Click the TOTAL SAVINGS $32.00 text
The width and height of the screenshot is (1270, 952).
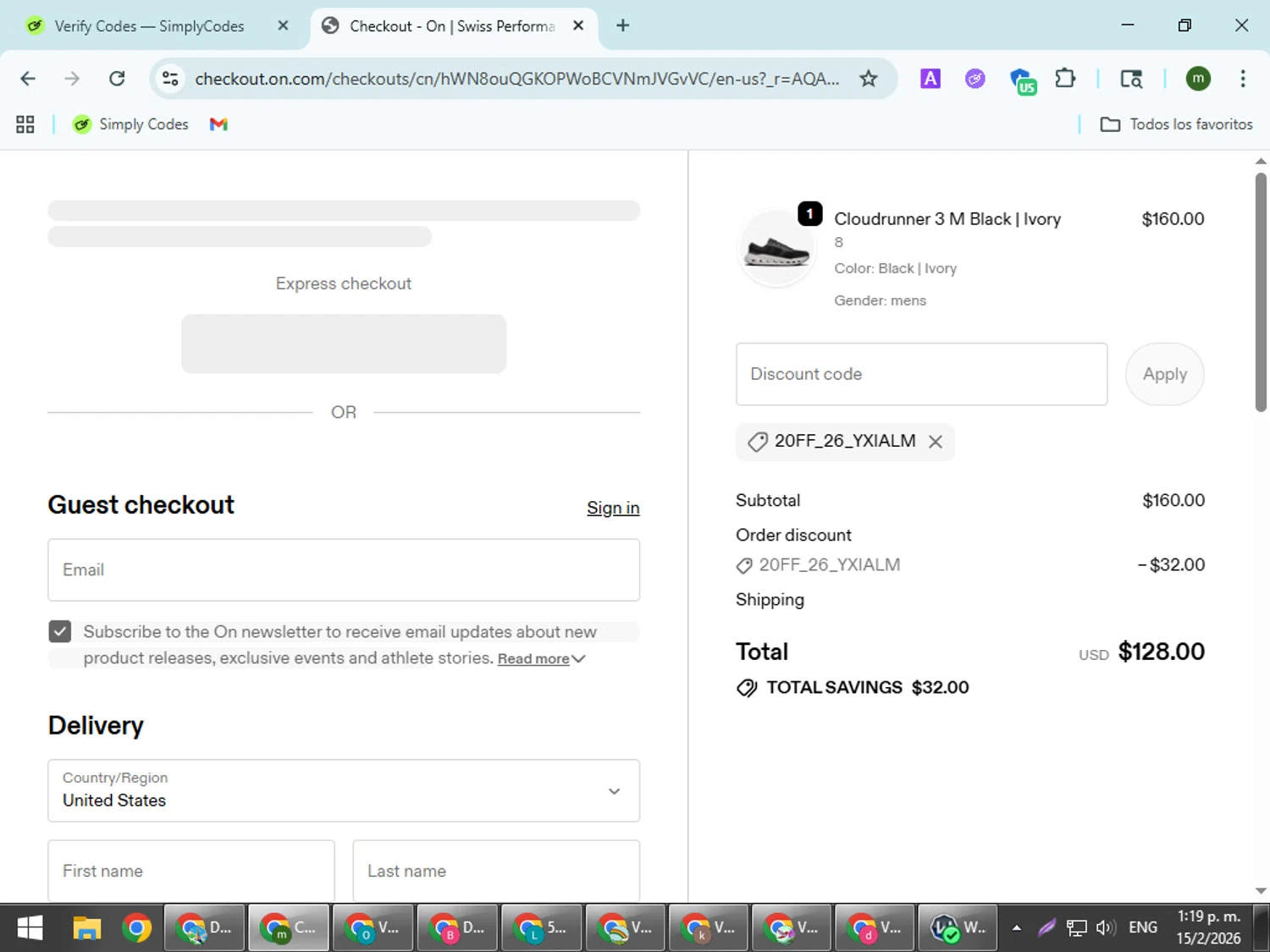pyautogui.click(x=867, y=687)
